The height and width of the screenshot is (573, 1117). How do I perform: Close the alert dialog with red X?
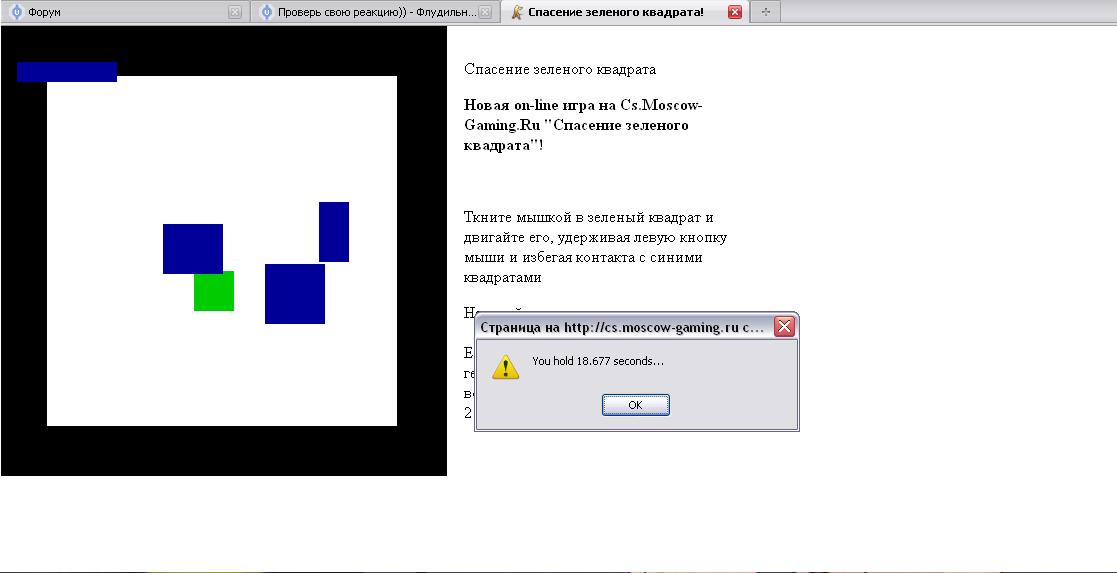click(785, 327)
